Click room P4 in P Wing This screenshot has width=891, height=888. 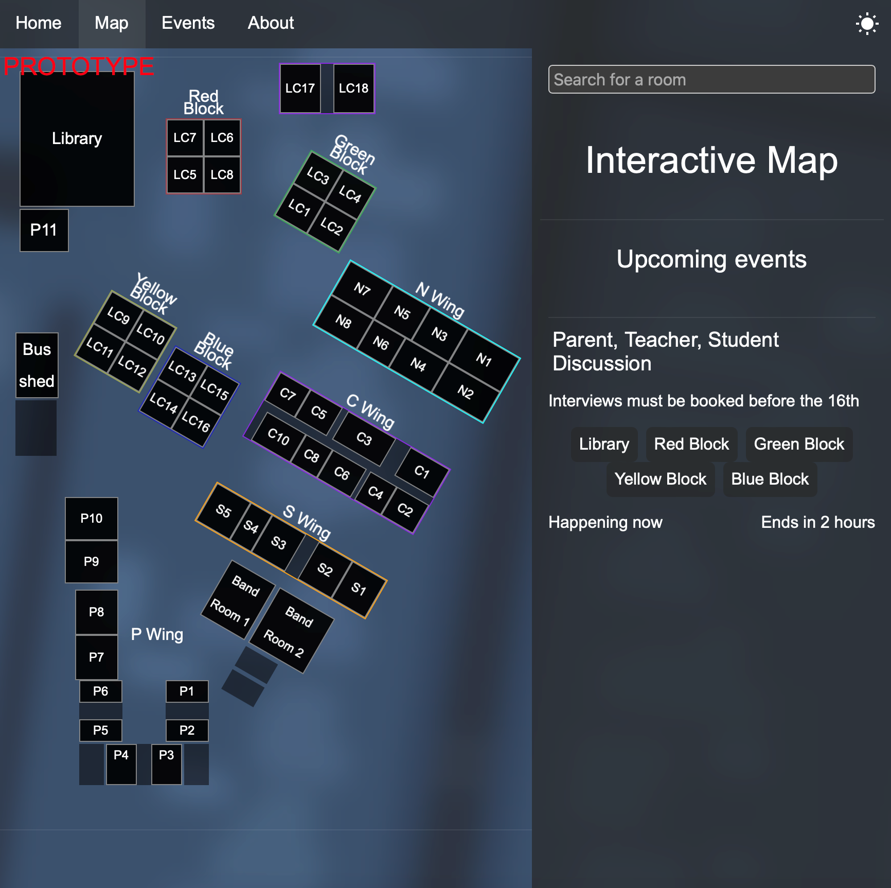(x=121, y=764)
